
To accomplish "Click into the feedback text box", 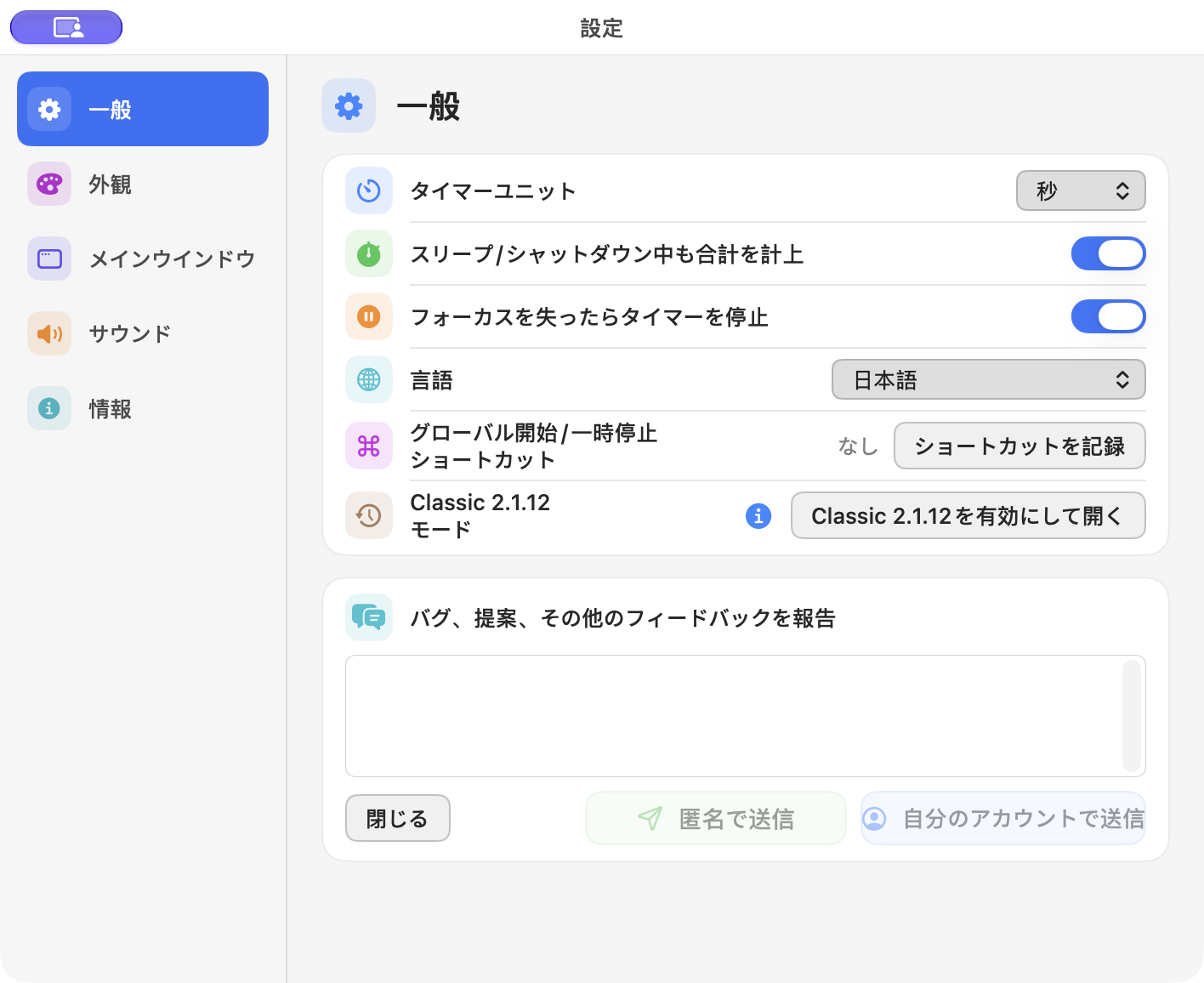I will point(745,716).
